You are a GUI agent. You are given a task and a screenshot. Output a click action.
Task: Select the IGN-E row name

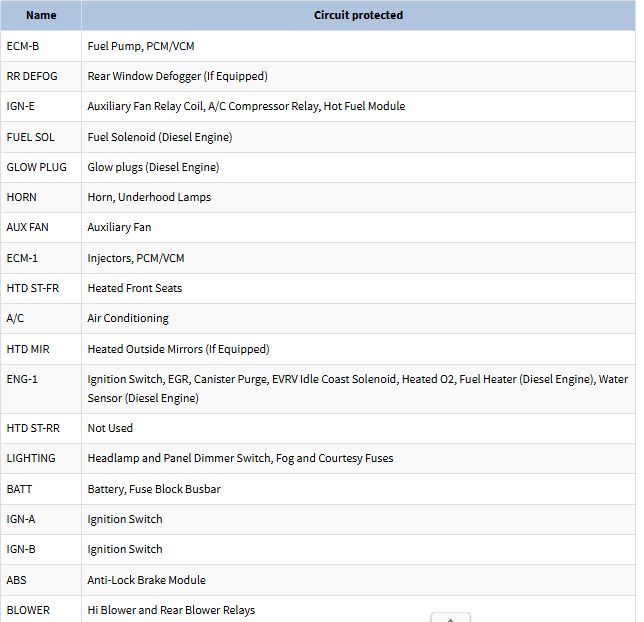click(22, 106)
